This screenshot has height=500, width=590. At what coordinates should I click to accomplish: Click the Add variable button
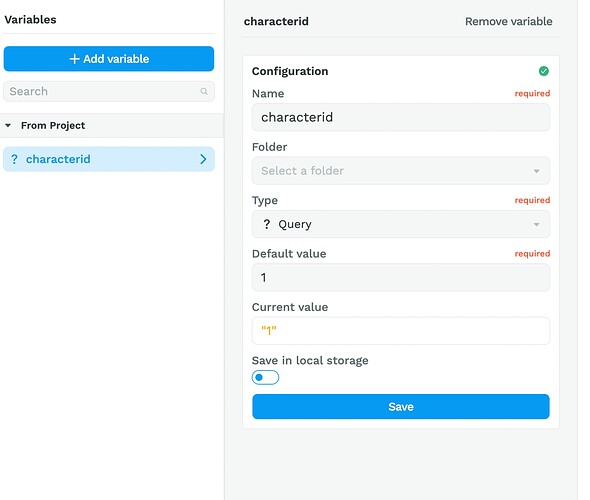coord(109,59)
